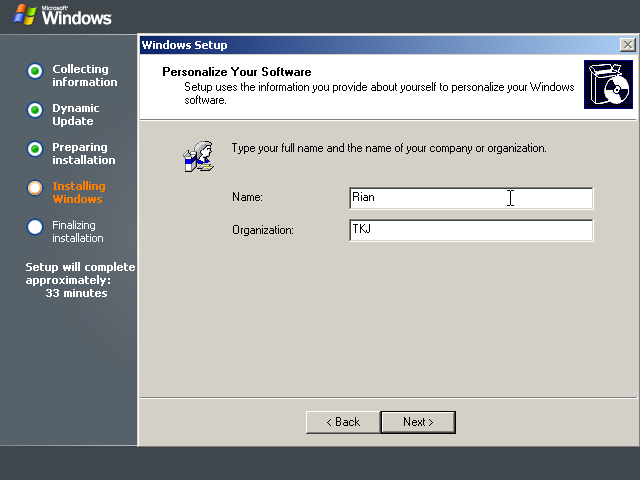Click the Type your full name instruction text
640x480 pixels.
[389, 148]
